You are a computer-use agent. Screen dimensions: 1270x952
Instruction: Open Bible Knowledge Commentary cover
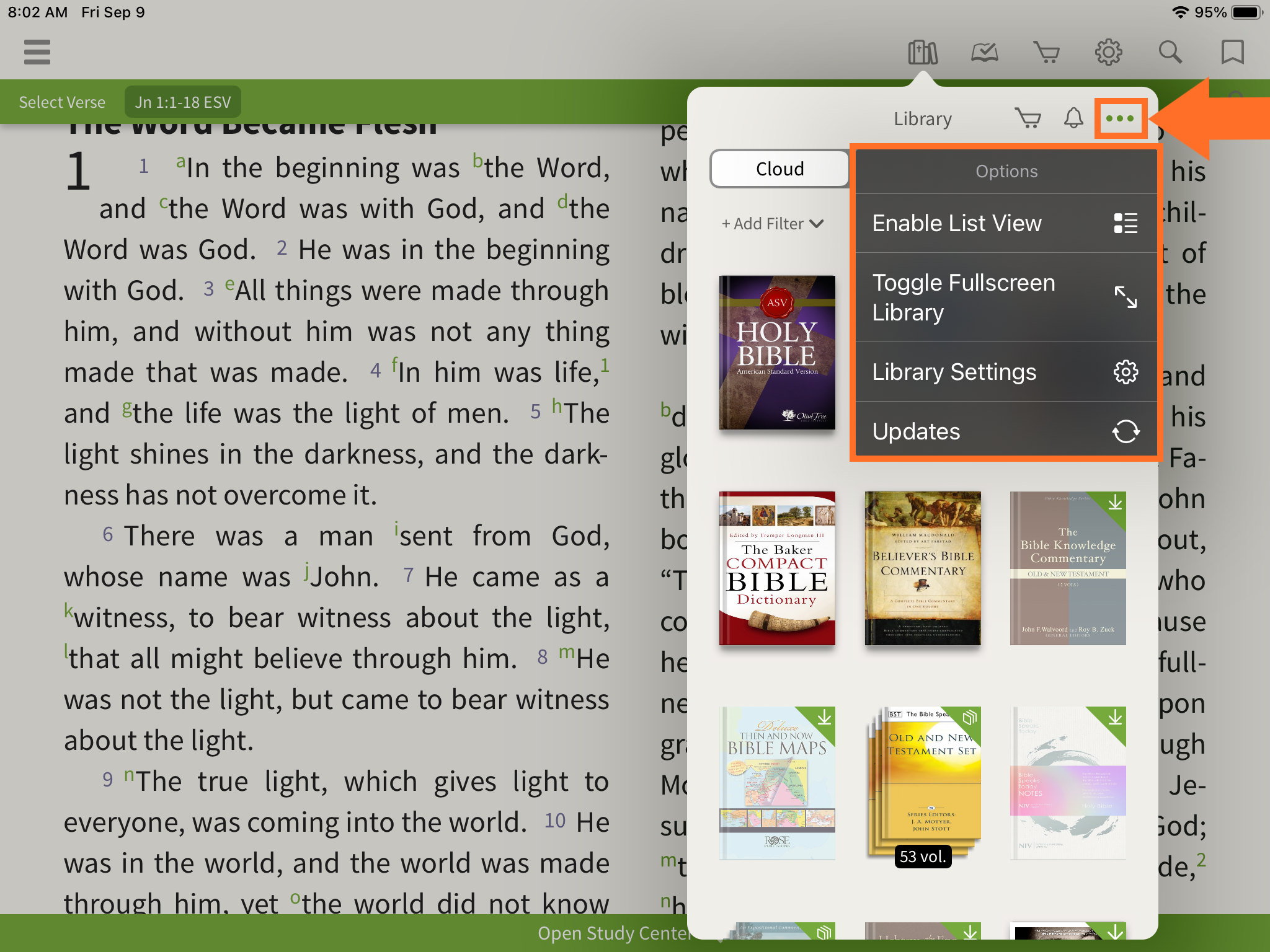pos(1068,568)
